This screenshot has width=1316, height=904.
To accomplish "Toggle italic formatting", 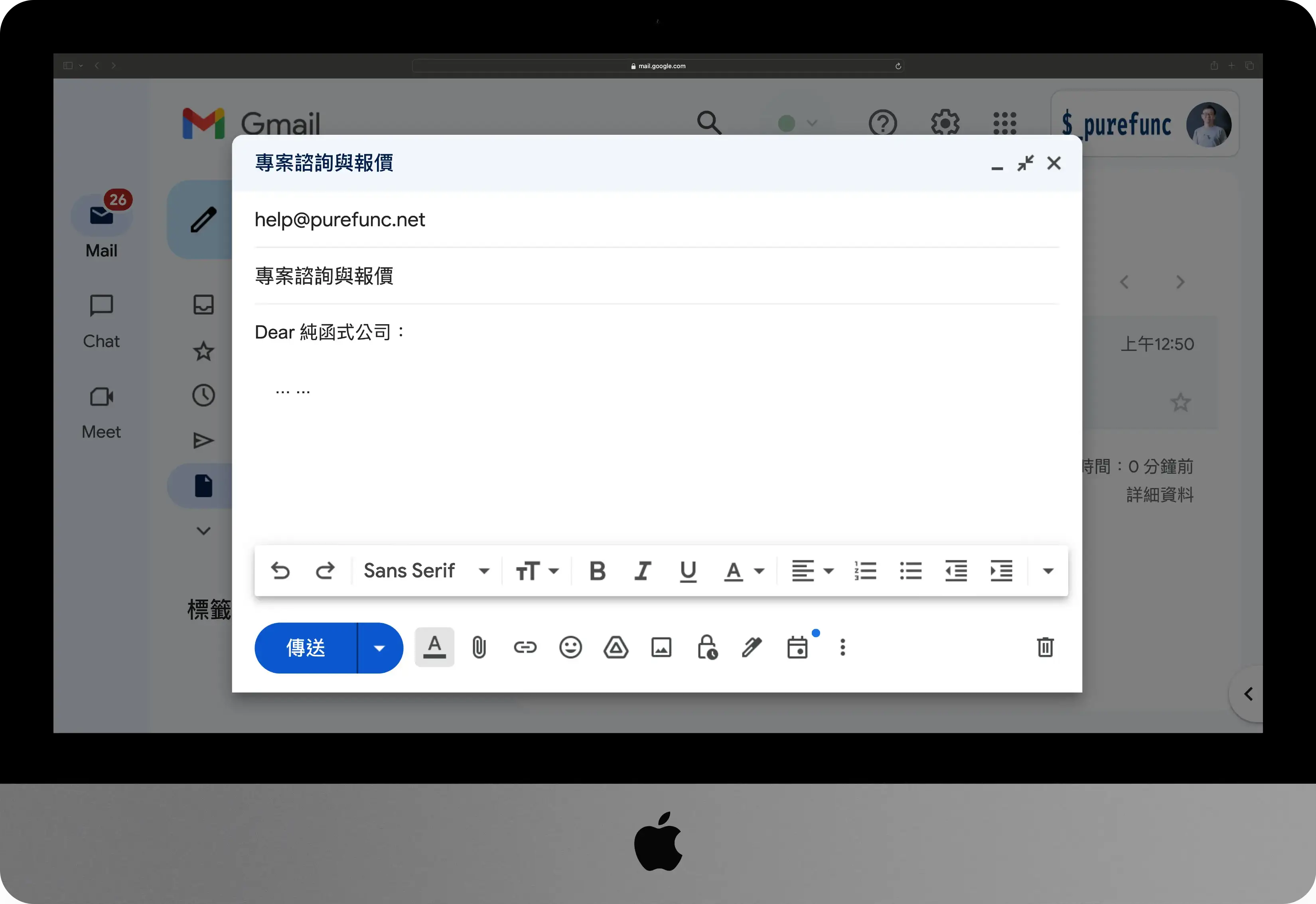I will tap(642, 571).
